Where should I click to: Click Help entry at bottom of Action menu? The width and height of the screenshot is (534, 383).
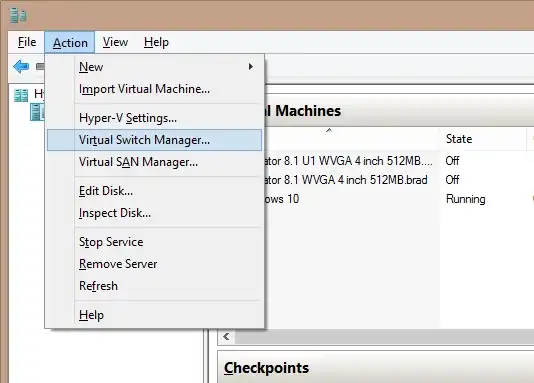tap(155, 315)
